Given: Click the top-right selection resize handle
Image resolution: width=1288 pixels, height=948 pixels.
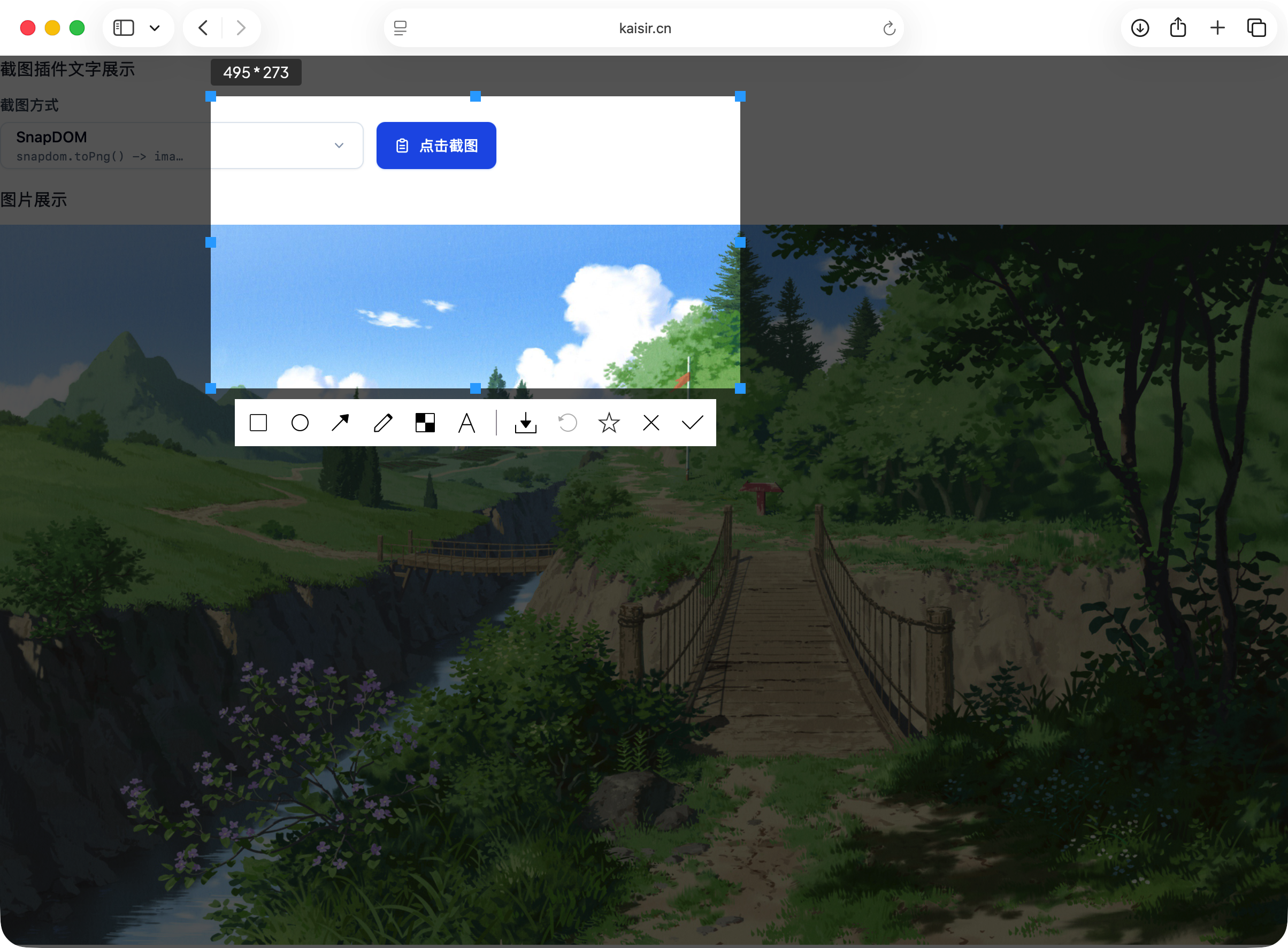Looking at the screenshot, I should click(x=740, y=96).
